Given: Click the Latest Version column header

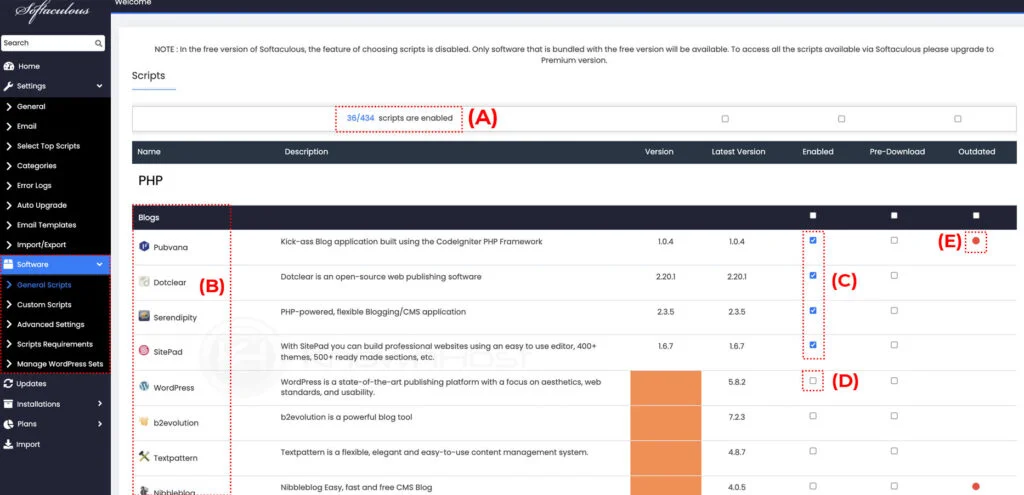Looking at the screenshot, I should coord(738,152).
